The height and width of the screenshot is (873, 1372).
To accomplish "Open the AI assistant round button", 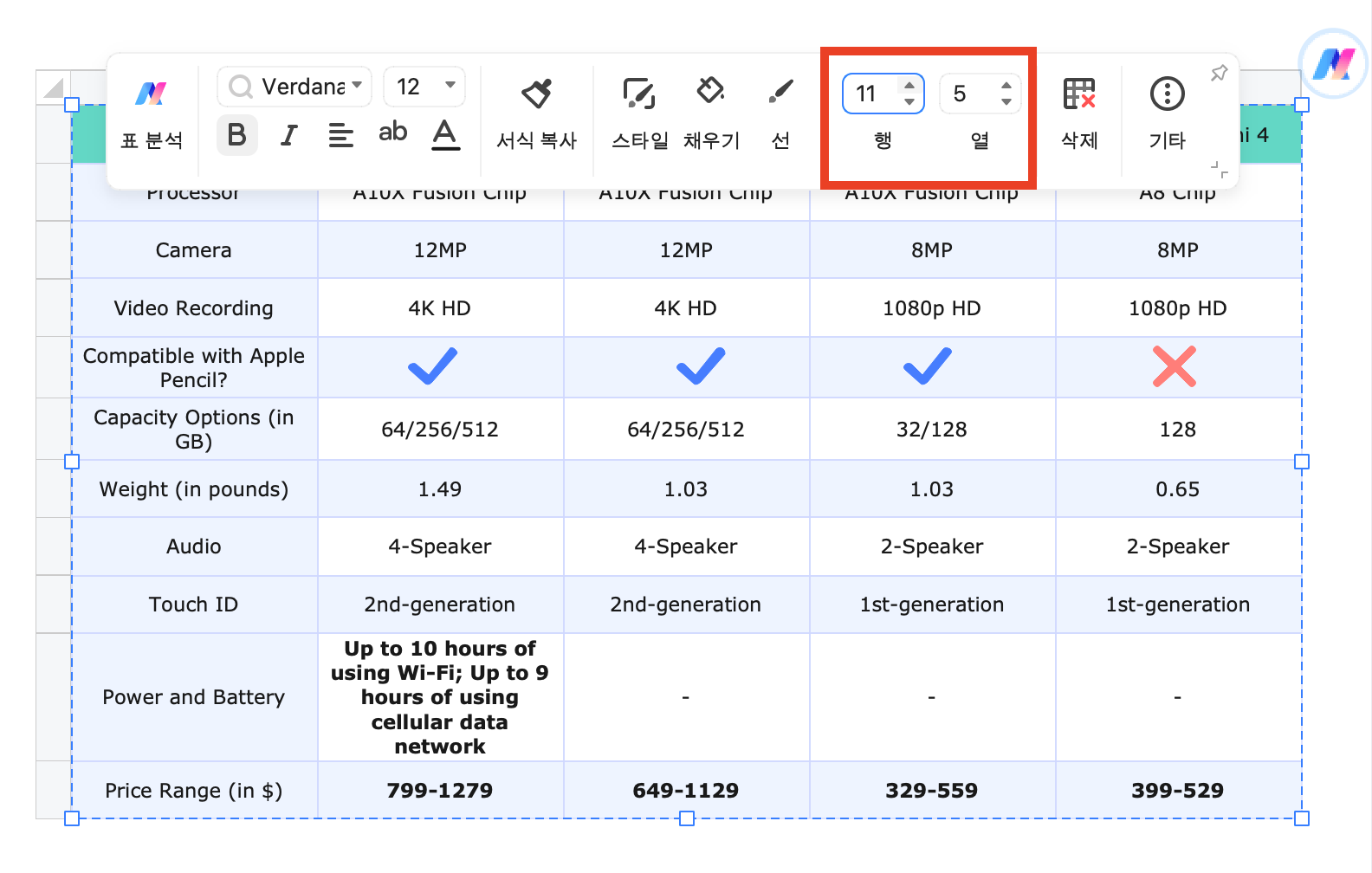I will tap(1334, 64).
